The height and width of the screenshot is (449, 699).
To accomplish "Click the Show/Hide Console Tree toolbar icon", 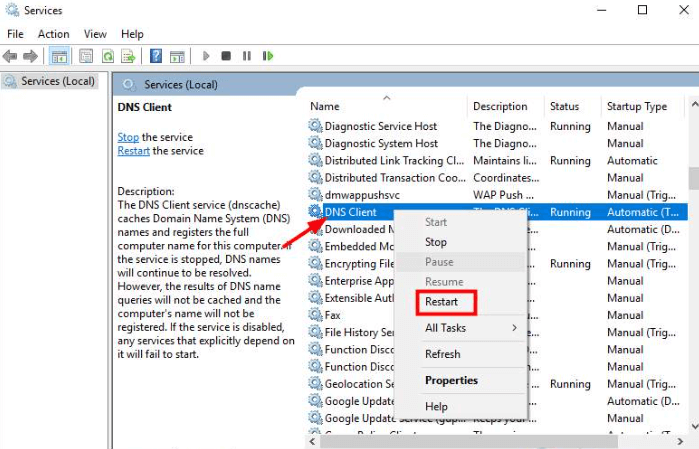I will [59, 56].
